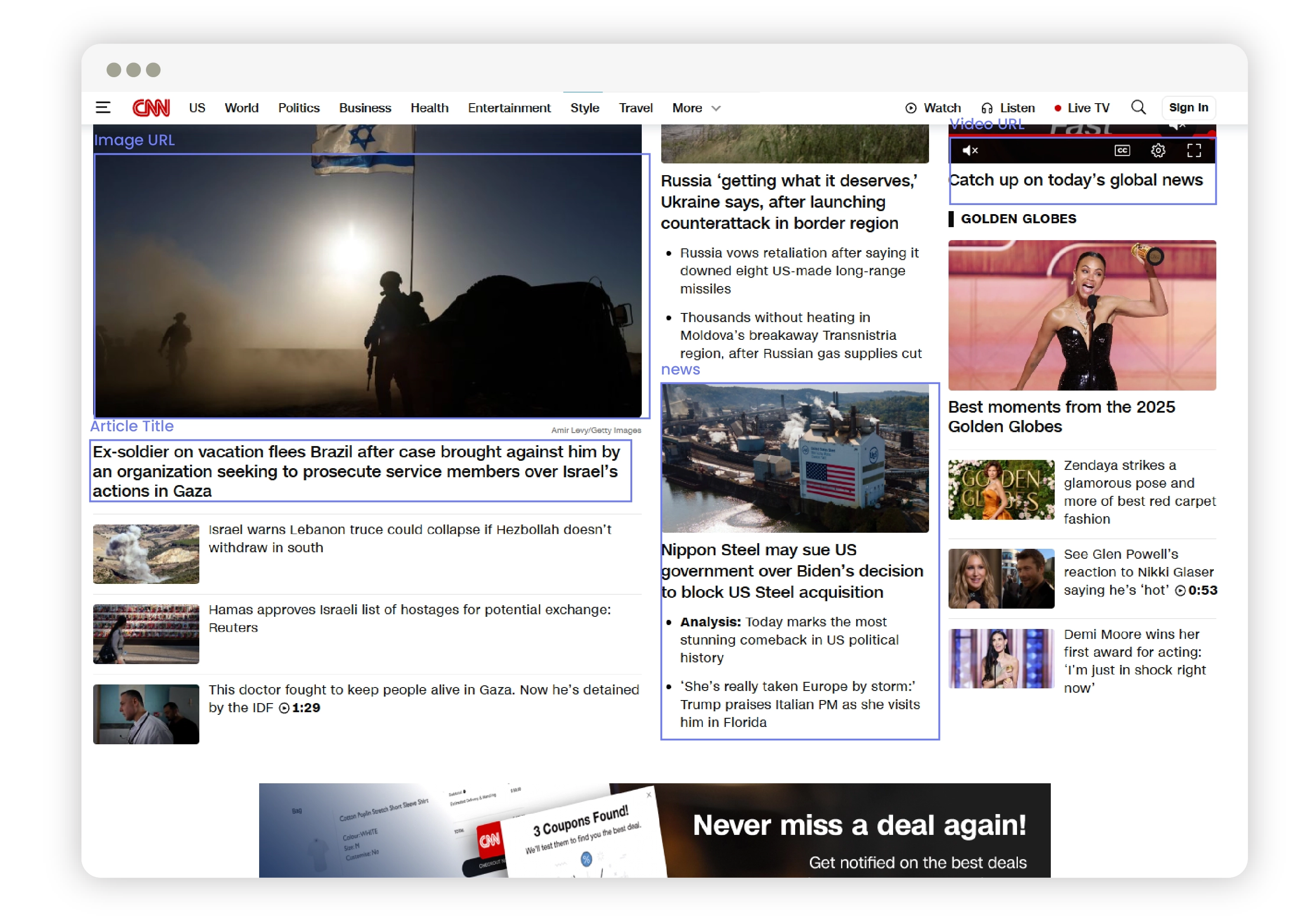The image size is (1316, 922).
Task: Read Demi Moore wins first award story
Action: (1135, 661)
